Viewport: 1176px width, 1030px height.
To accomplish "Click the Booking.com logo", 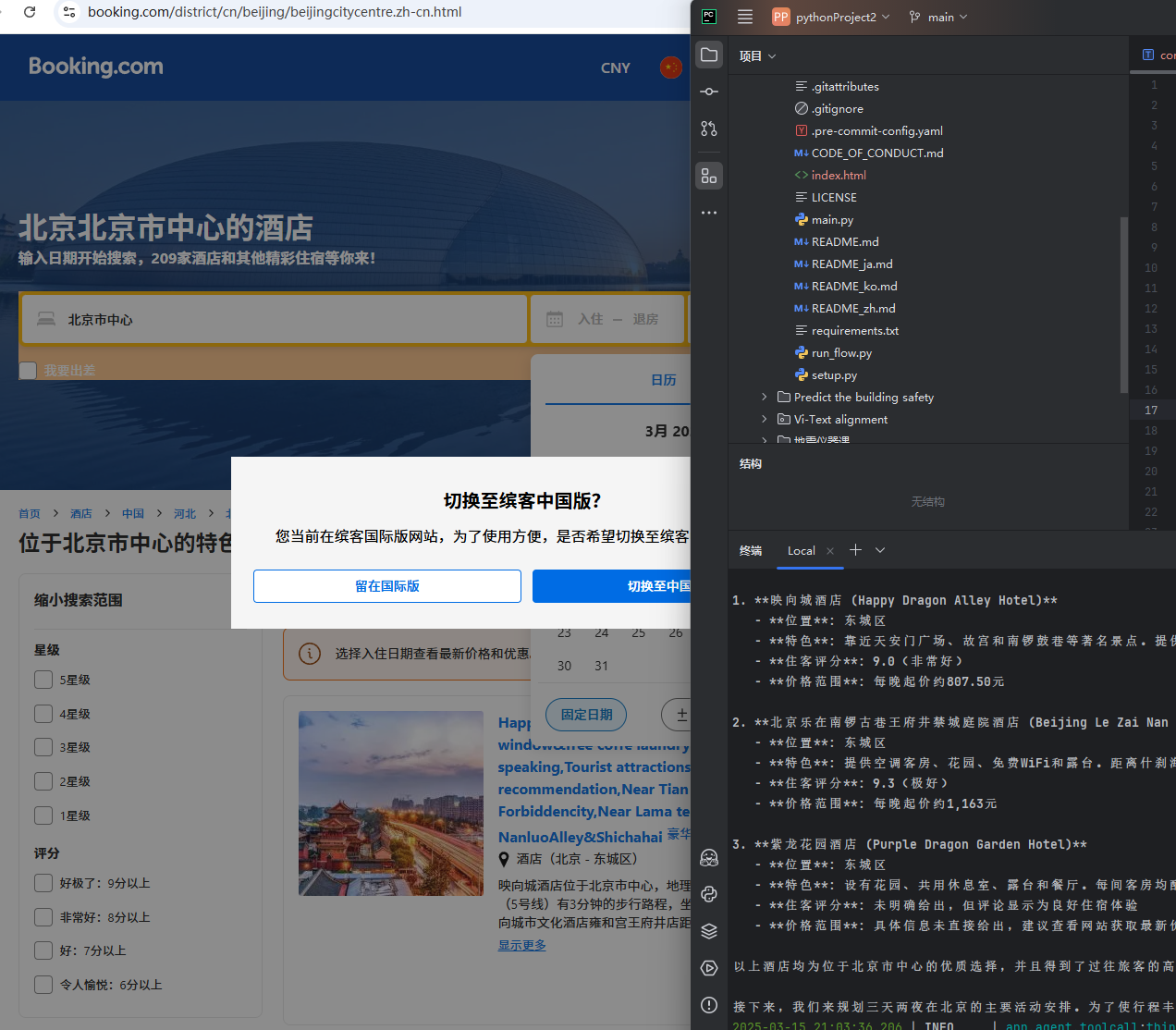I will (x=96, y=67).
